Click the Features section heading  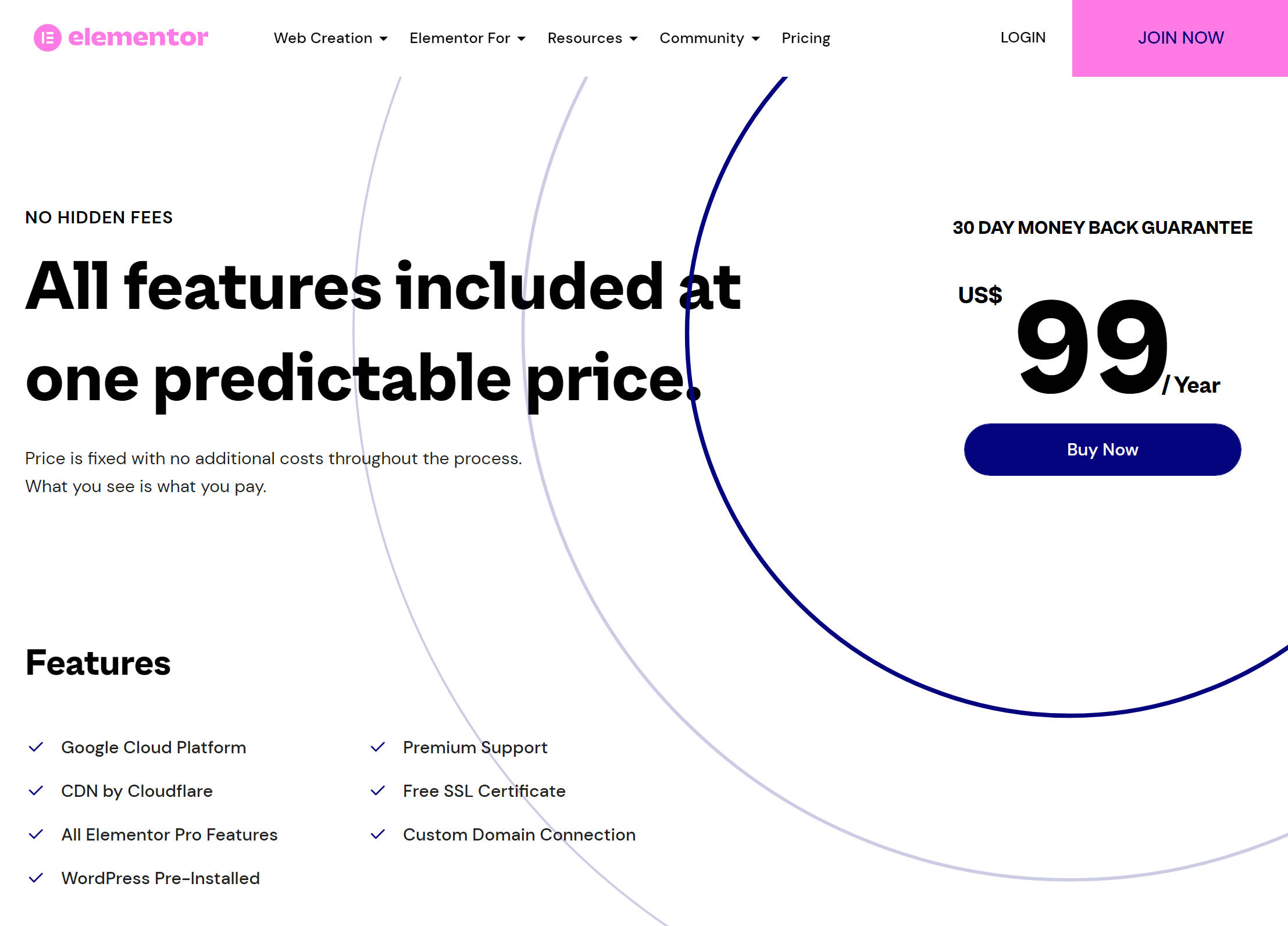click(98, 663)
